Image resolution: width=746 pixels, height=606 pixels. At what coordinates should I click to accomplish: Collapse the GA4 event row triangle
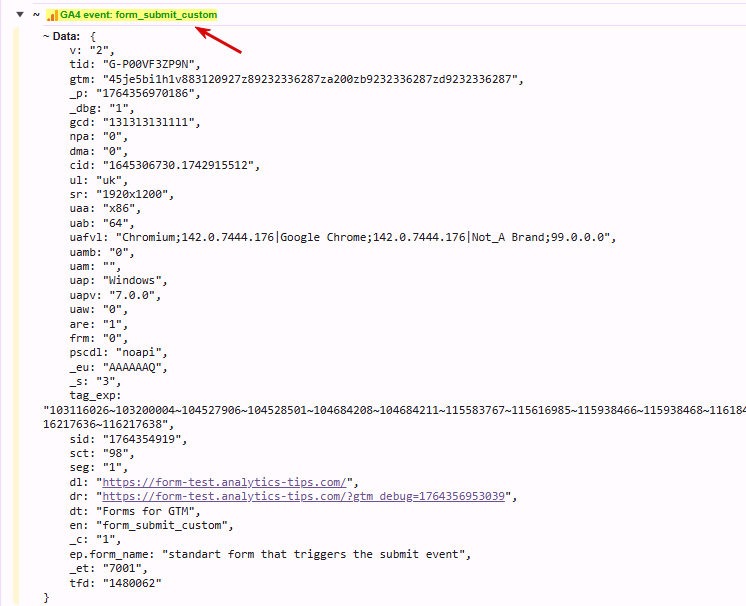point(20,14)
